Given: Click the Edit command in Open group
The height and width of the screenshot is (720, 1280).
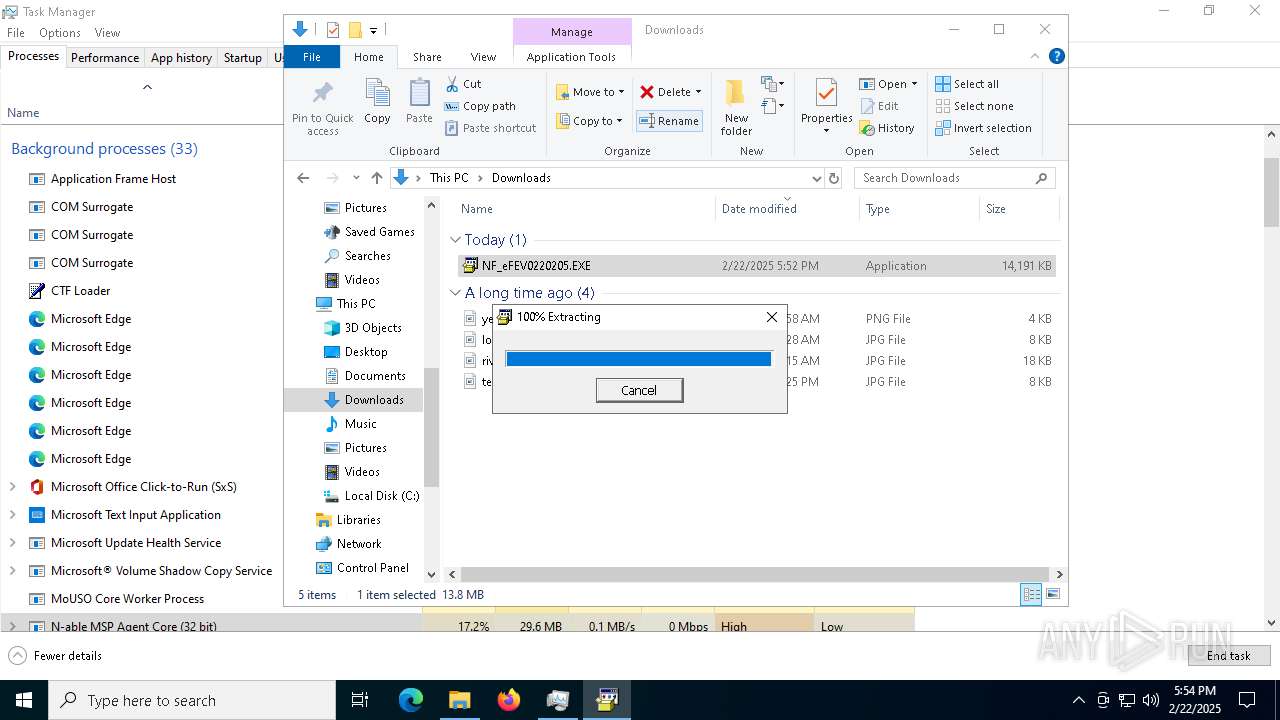Looking at the screenshot, I should pyautogui.click(x=879, y=106).
